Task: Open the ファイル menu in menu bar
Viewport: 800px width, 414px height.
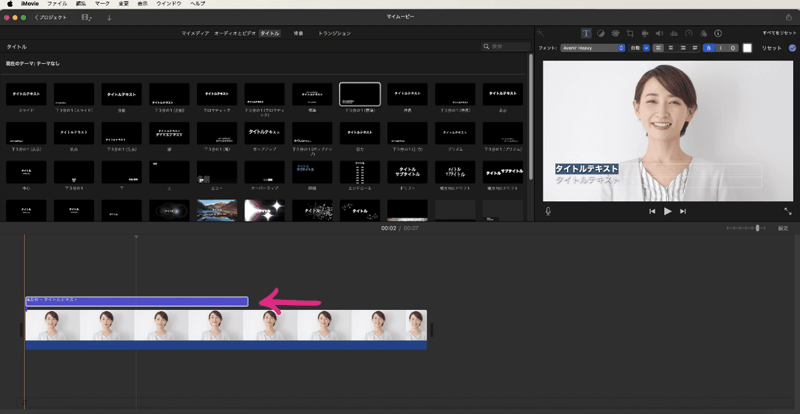Action: 57,4
